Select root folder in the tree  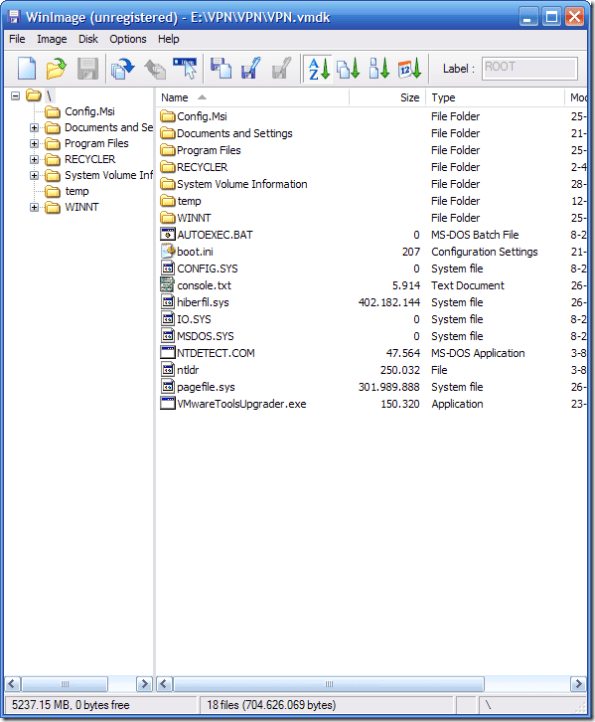[x=48, y=96]
